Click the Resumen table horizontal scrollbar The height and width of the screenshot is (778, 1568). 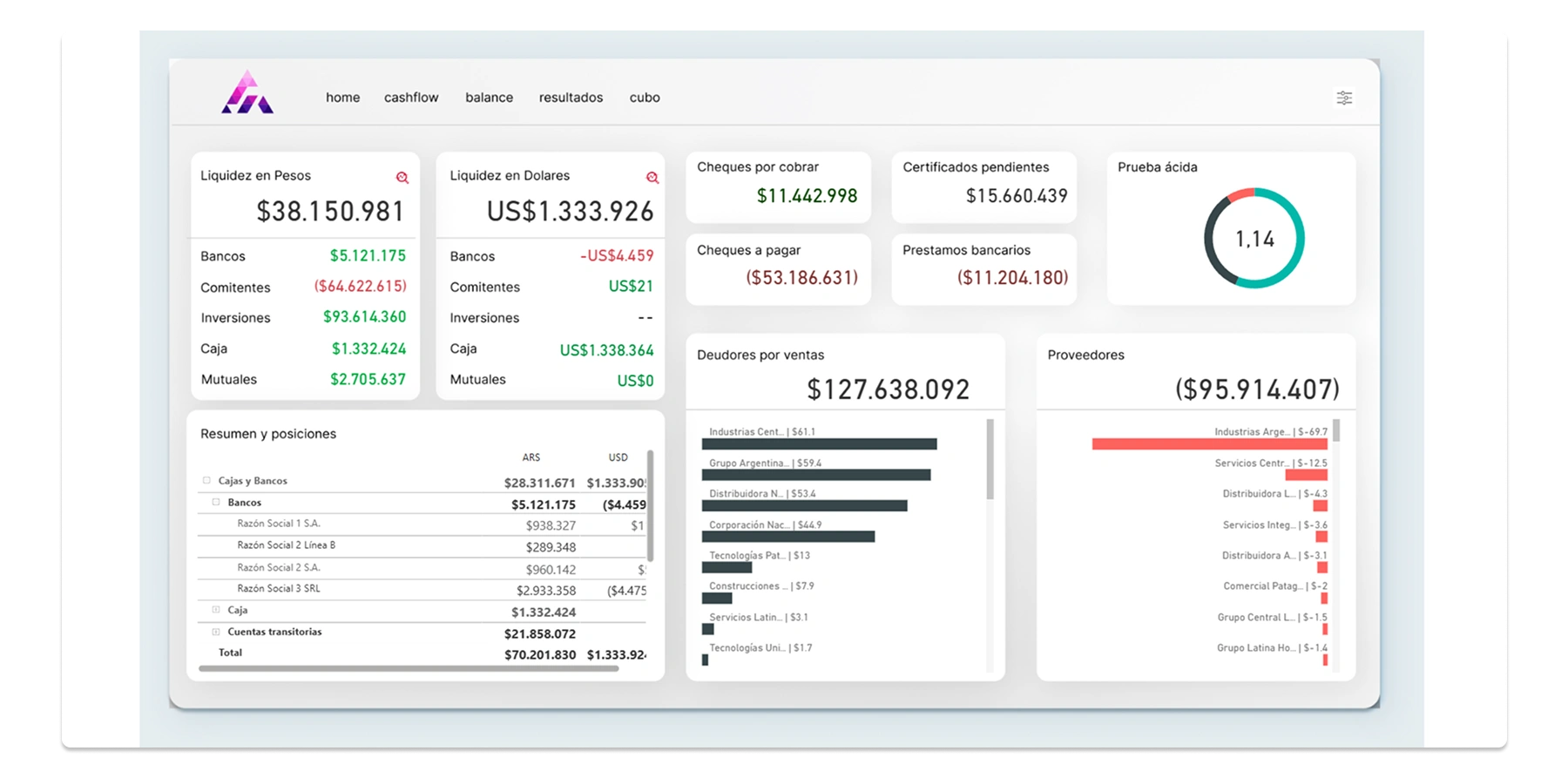(409, 669)
